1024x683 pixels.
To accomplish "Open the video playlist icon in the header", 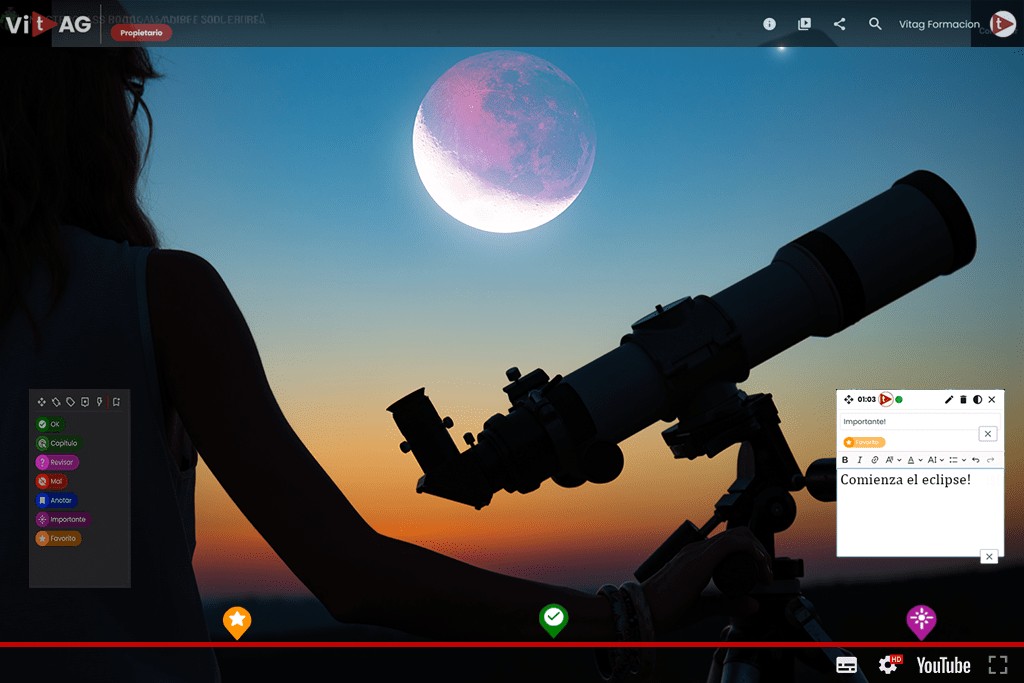I will (805, 24).
